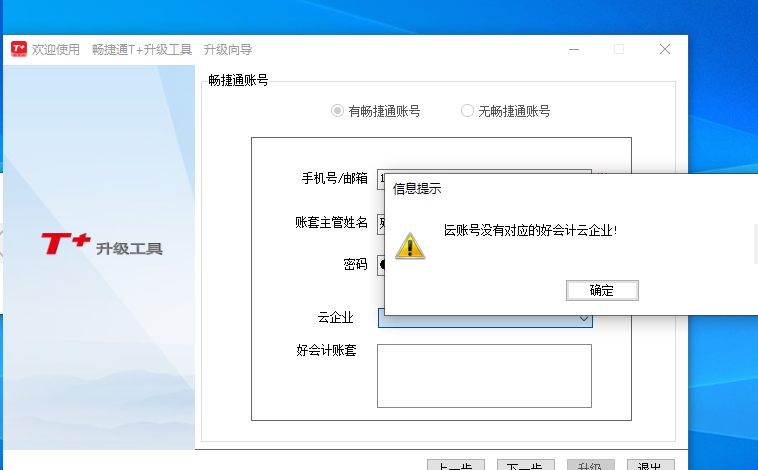
Task: Click the T+ app icon in title bar
Action: point(19,49)
